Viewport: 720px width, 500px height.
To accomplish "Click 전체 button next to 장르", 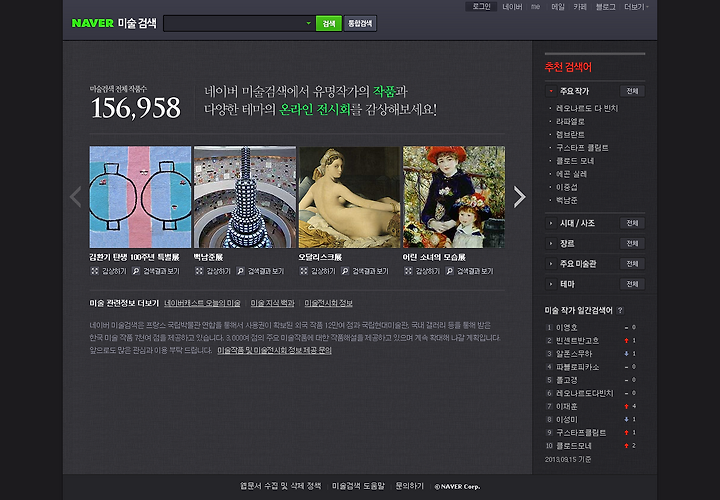I will tap(632, 243).
